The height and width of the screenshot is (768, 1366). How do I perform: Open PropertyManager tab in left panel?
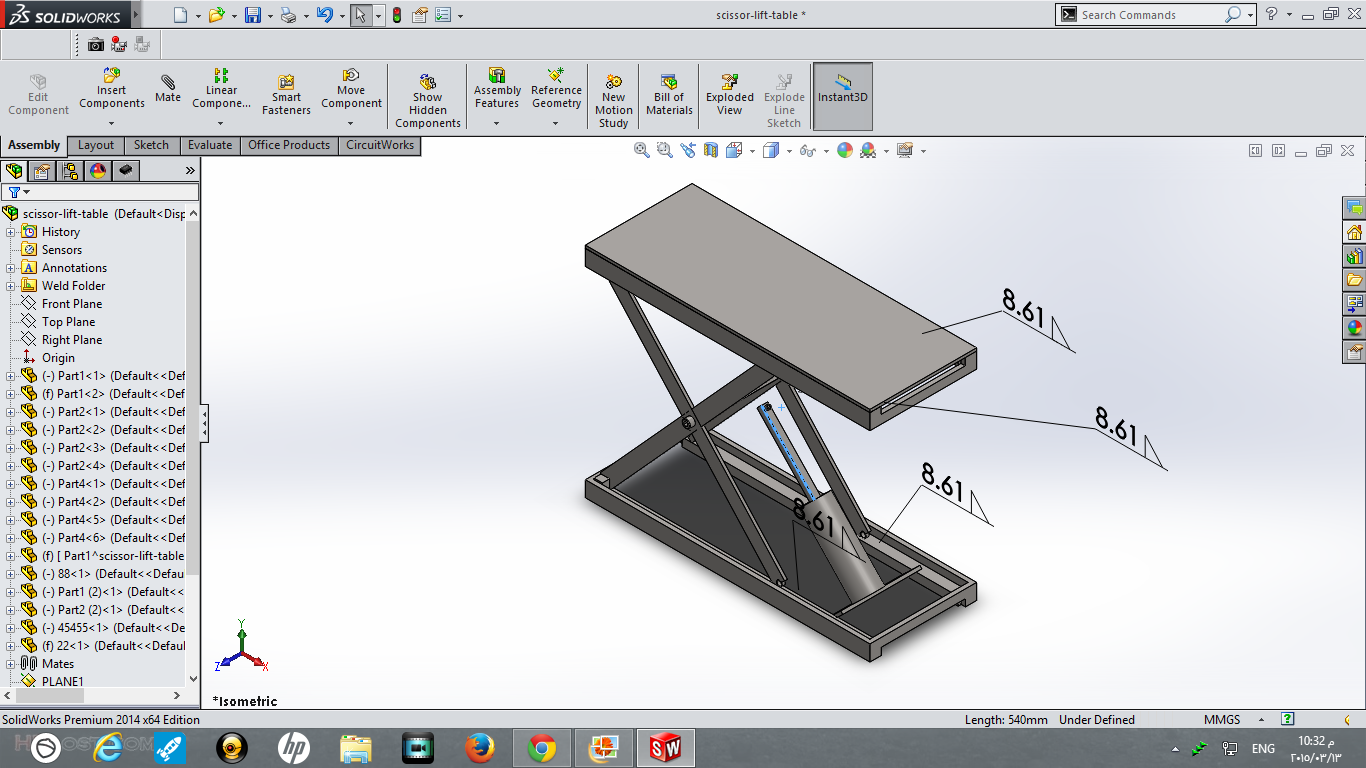click(42, 171)
